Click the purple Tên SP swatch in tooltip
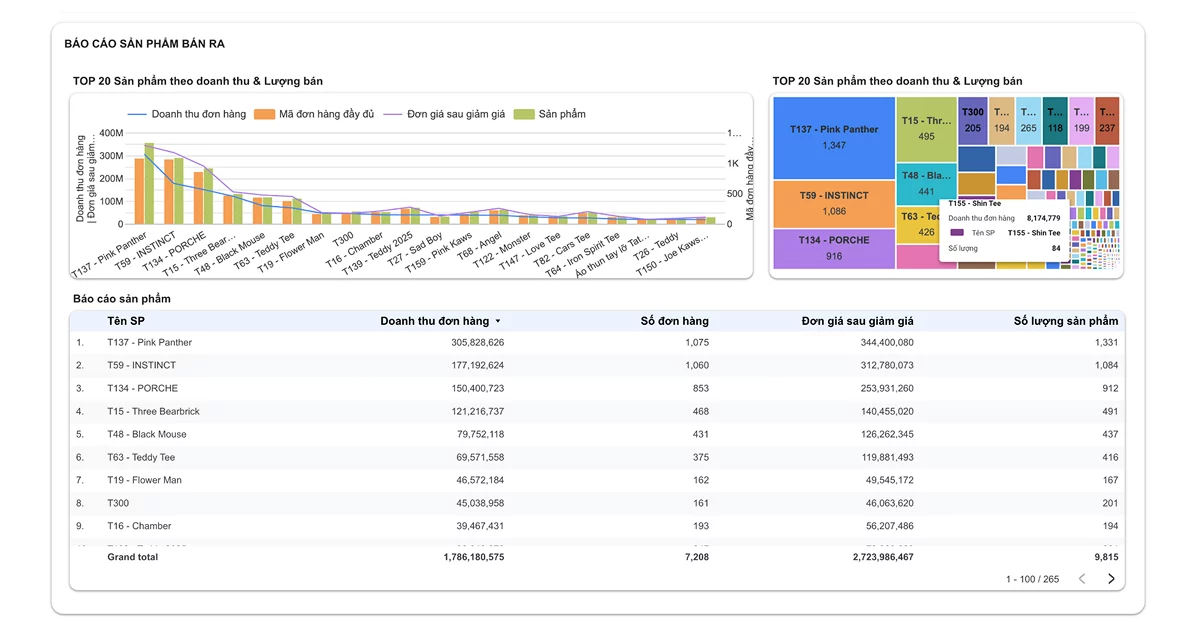The image size is (1200, 640). pyautogui.click(x=957, y=233)
